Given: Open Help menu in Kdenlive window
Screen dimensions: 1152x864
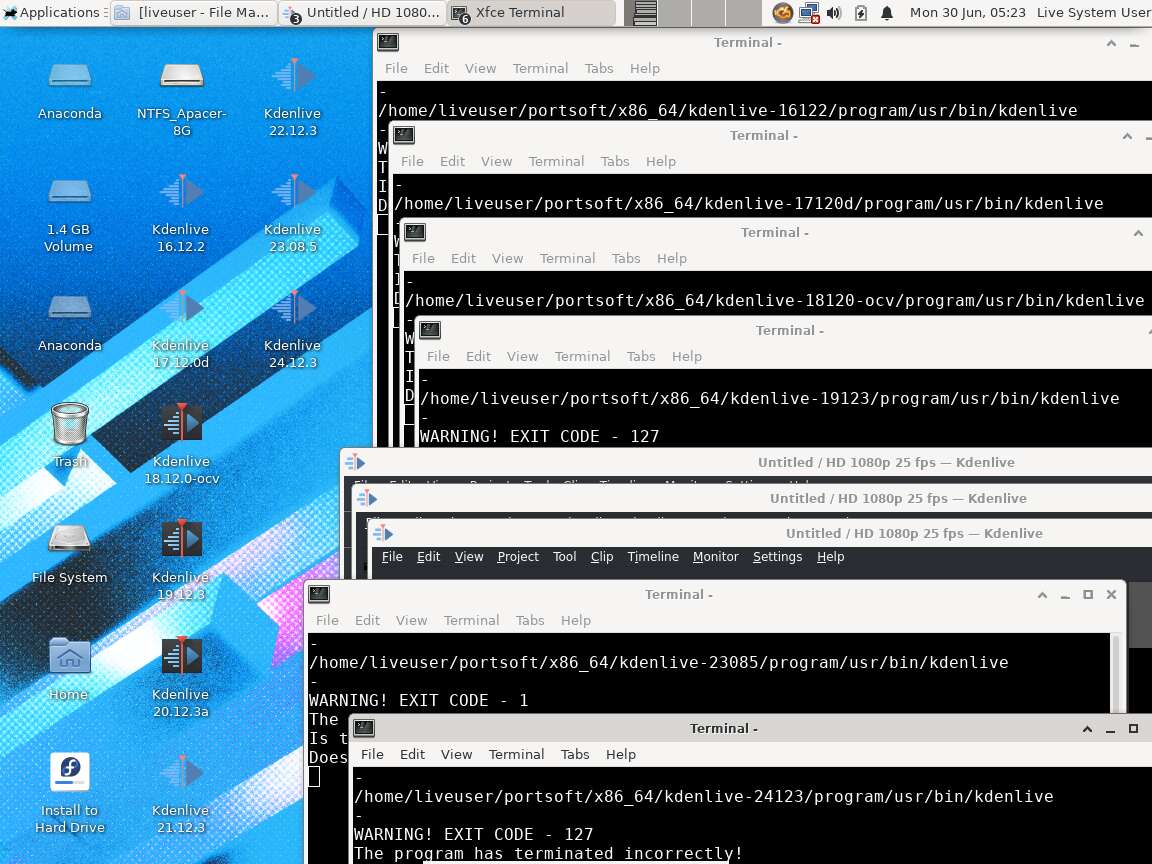Looking at the screenshot, I should (x=830, y=556).
